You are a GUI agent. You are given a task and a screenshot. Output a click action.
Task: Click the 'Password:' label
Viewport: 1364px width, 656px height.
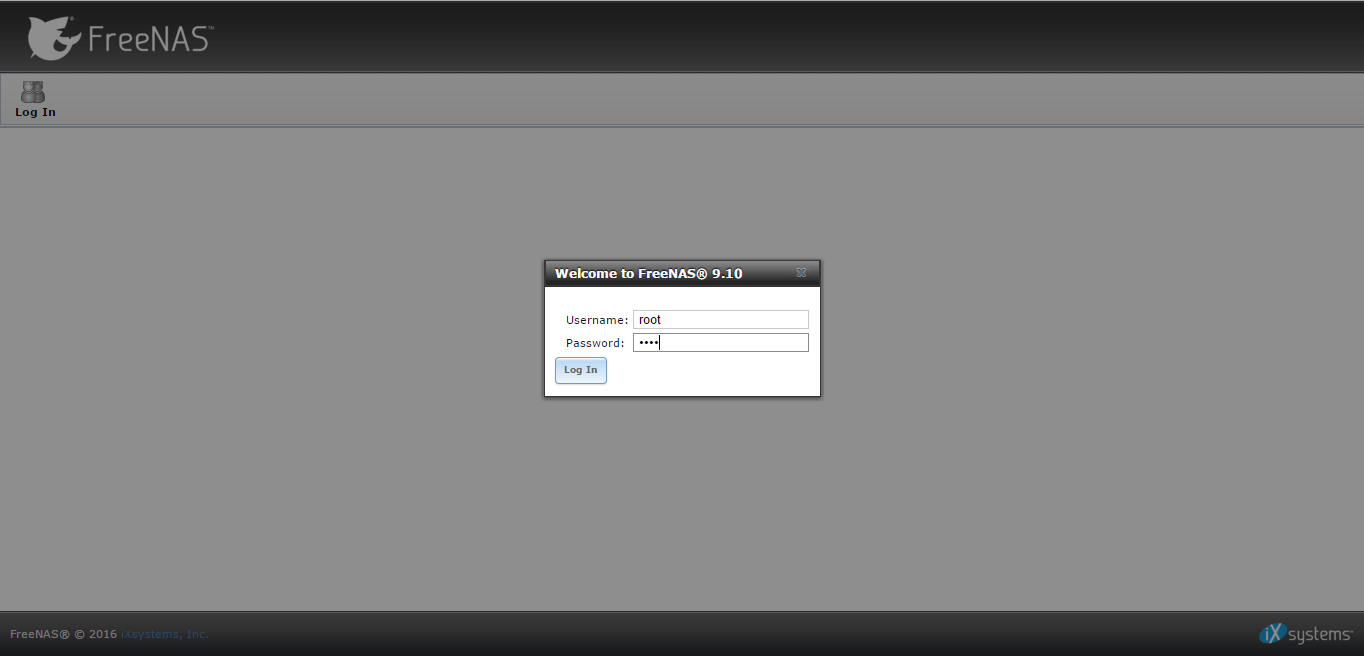(x=595, y=343)
